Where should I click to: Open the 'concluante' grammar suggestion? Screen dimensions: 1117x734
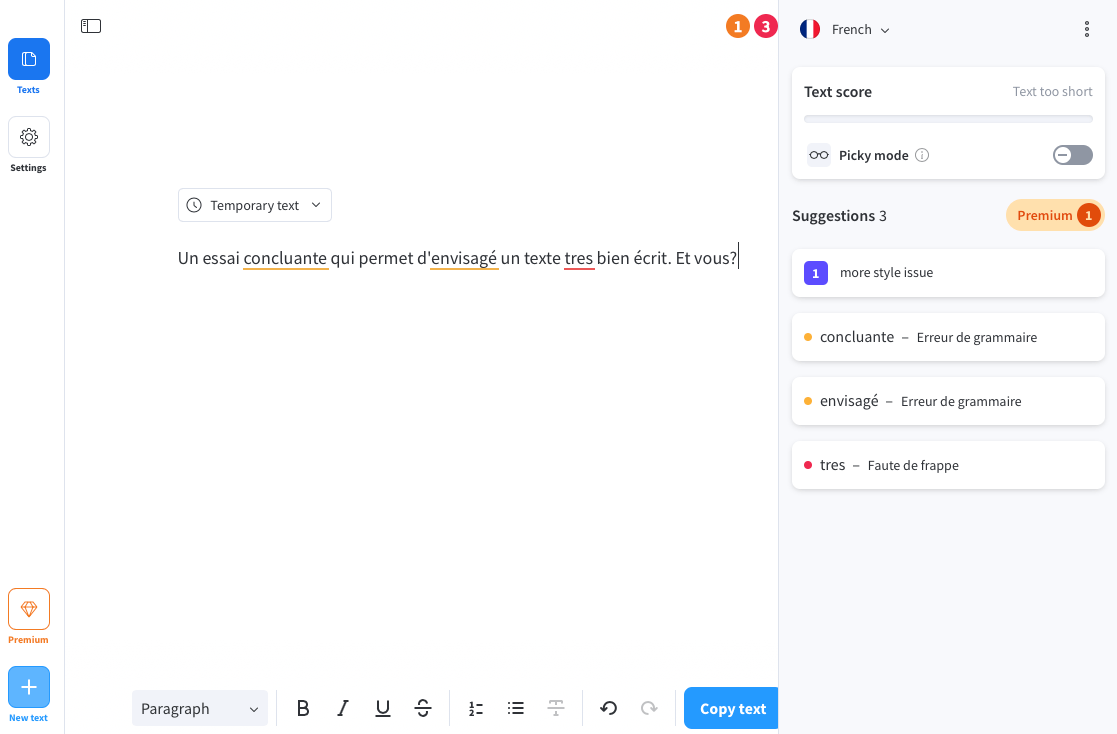pyautogui.click(x=948, y=337)
